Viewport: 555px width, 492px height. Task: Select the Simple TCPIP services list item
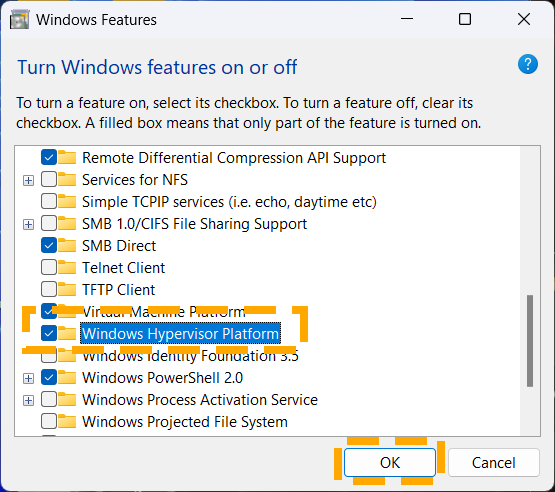tap(229, 202)
